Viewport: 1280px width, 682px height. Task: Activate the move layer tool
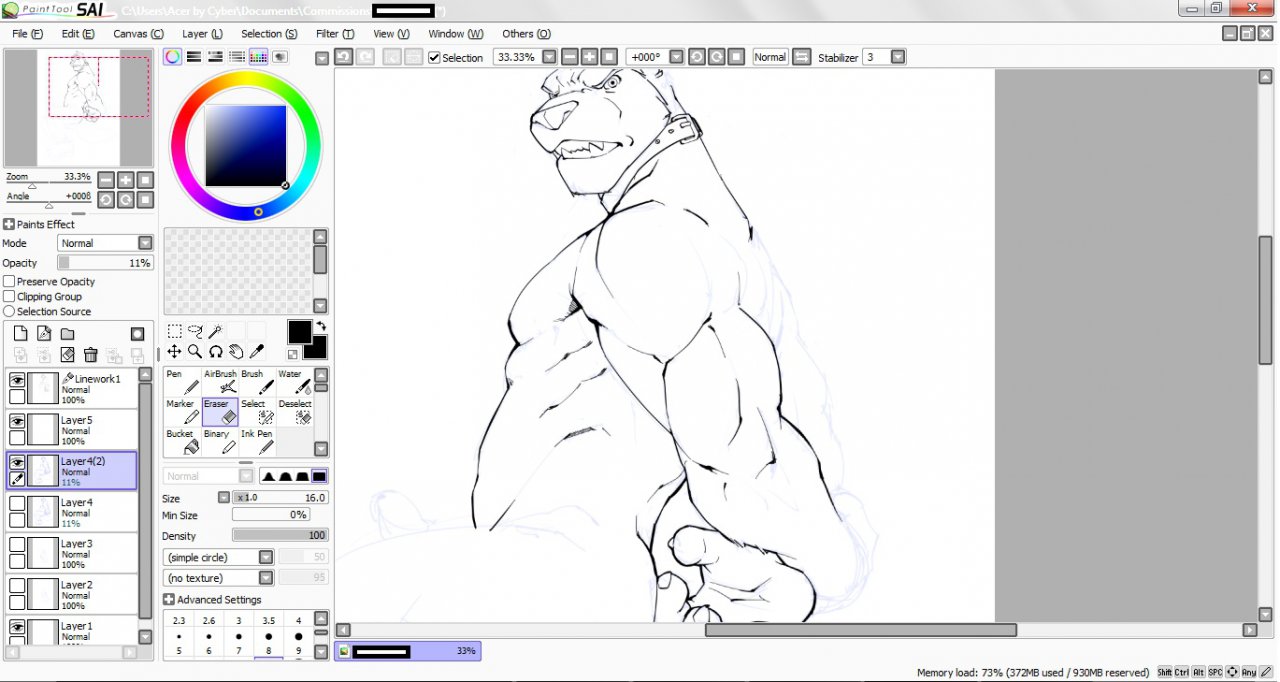(x=174, y=352)
